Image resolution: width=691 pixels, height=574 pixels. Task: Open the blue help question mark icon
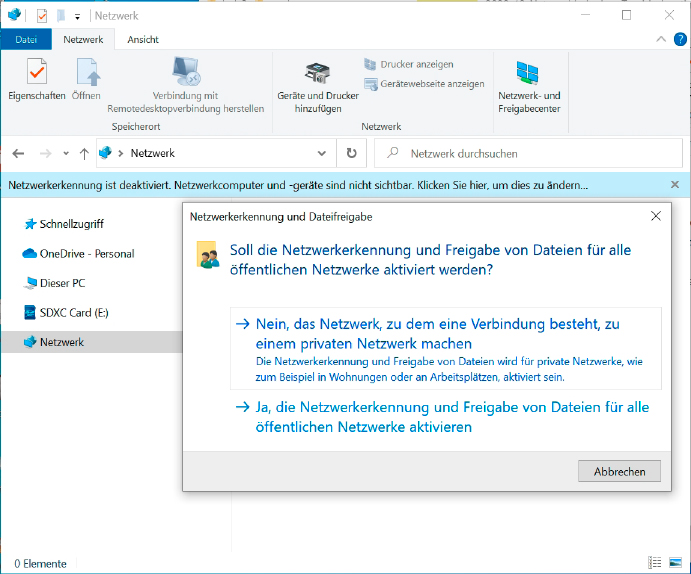point(680,39)
